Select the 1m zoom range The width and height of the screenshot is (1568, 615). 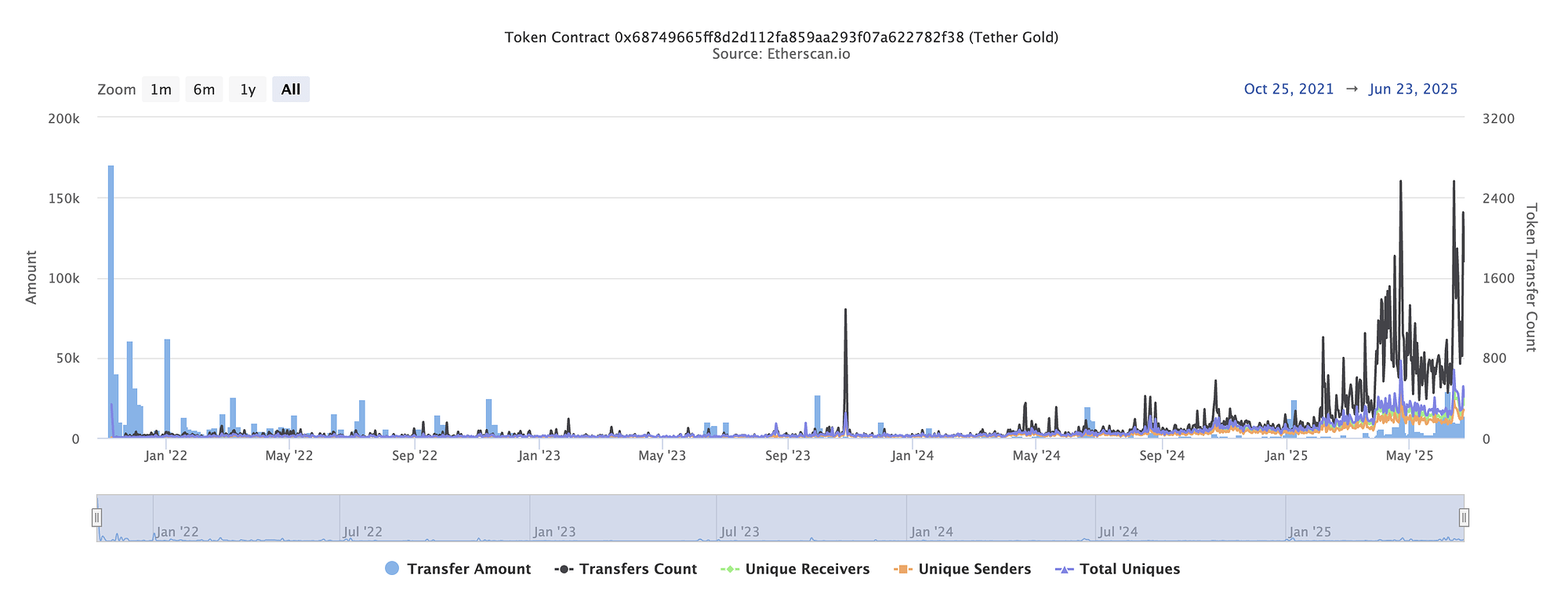tap(161, 89)
